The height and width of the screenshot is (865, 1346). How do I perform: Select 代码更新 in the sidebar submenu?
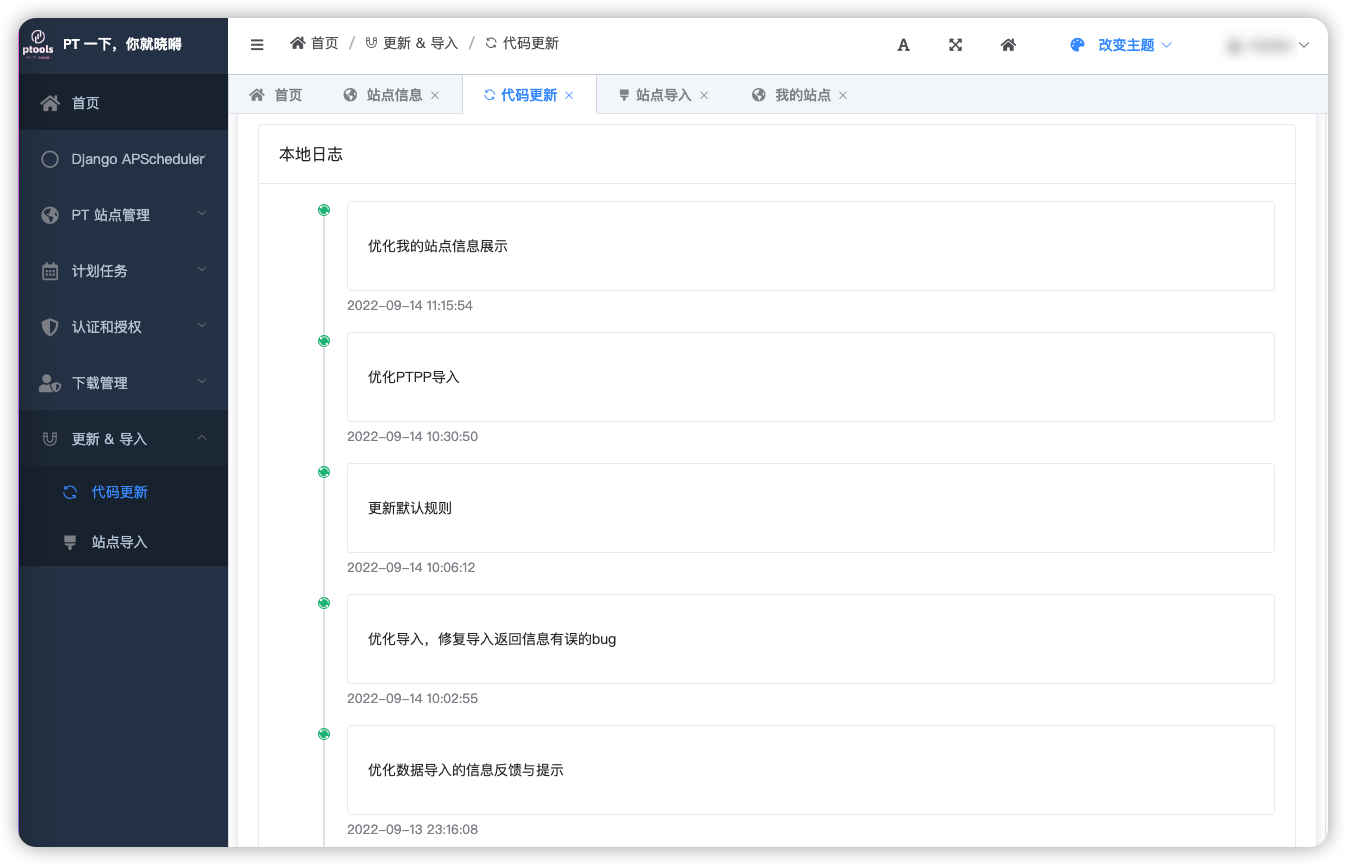coord(123,492)
